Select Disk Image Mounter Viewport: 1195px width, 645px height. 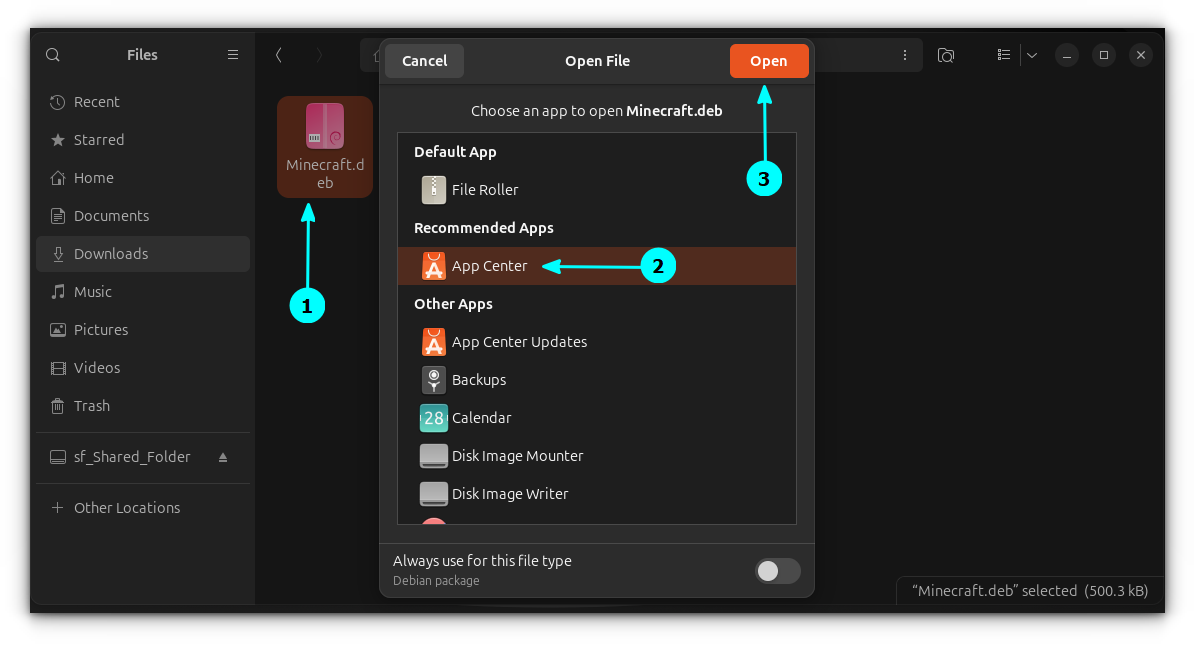(597, 456)
